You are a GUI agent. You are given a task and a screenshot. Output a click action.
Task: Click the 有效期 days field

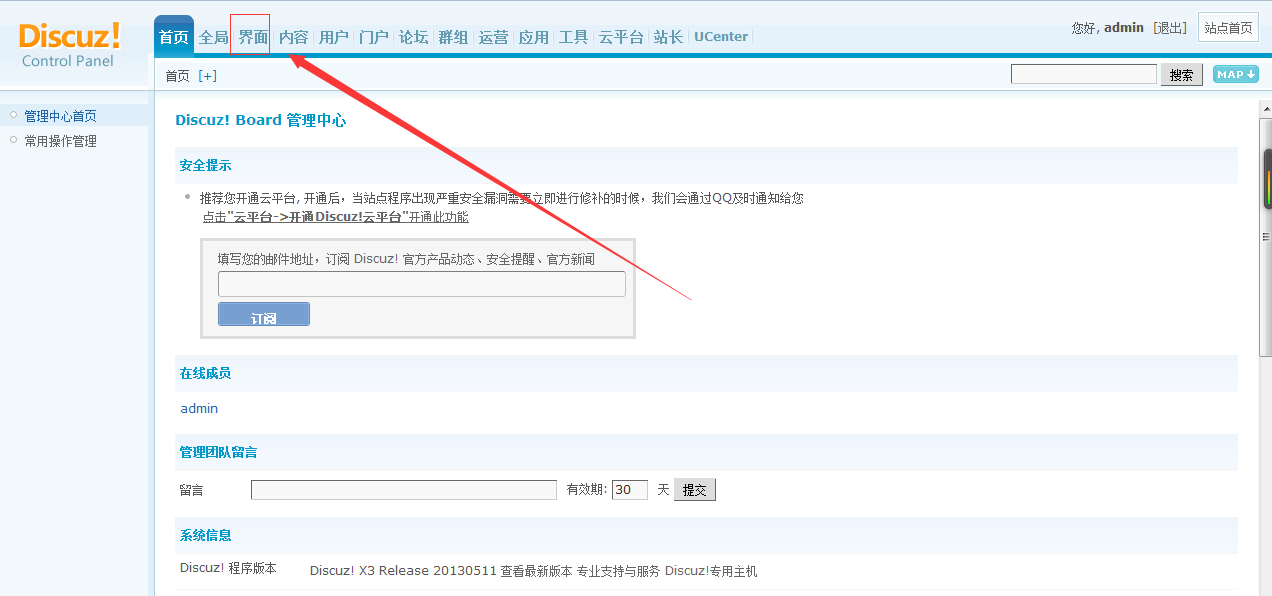pyautogui.click(x=630, y=490)
